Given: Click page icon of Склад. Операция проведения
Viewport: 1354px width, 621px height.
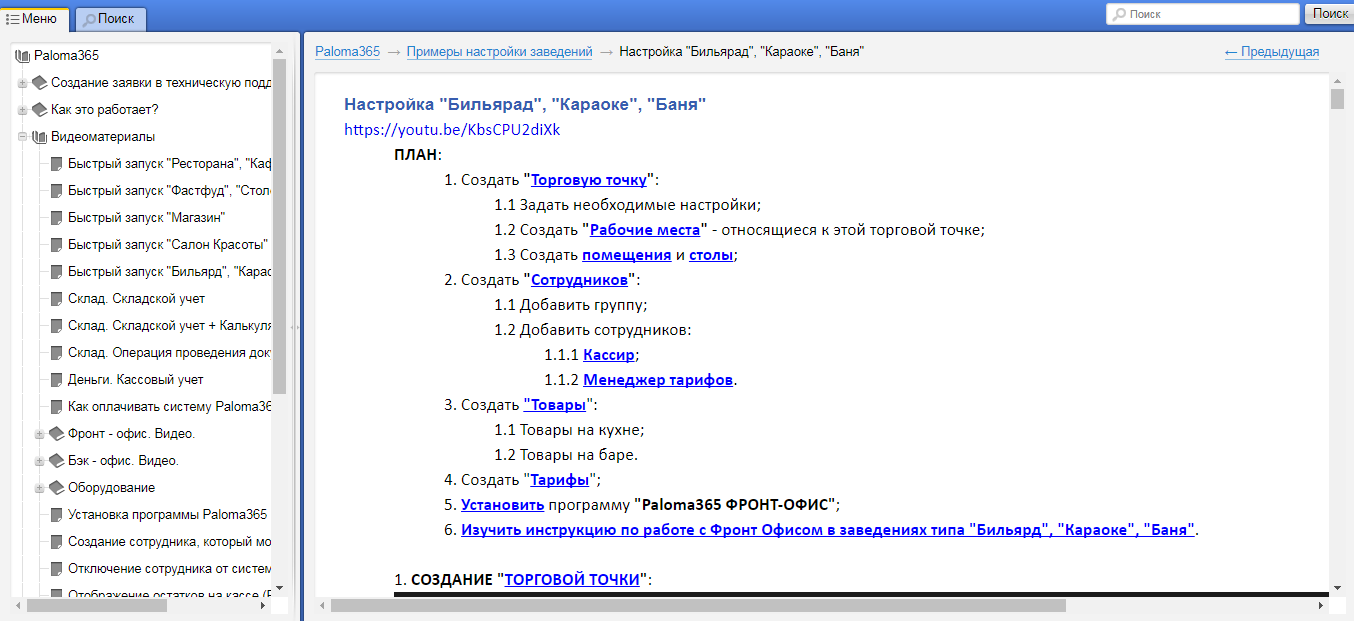Looking at the screenshot, I should point(57,353).
